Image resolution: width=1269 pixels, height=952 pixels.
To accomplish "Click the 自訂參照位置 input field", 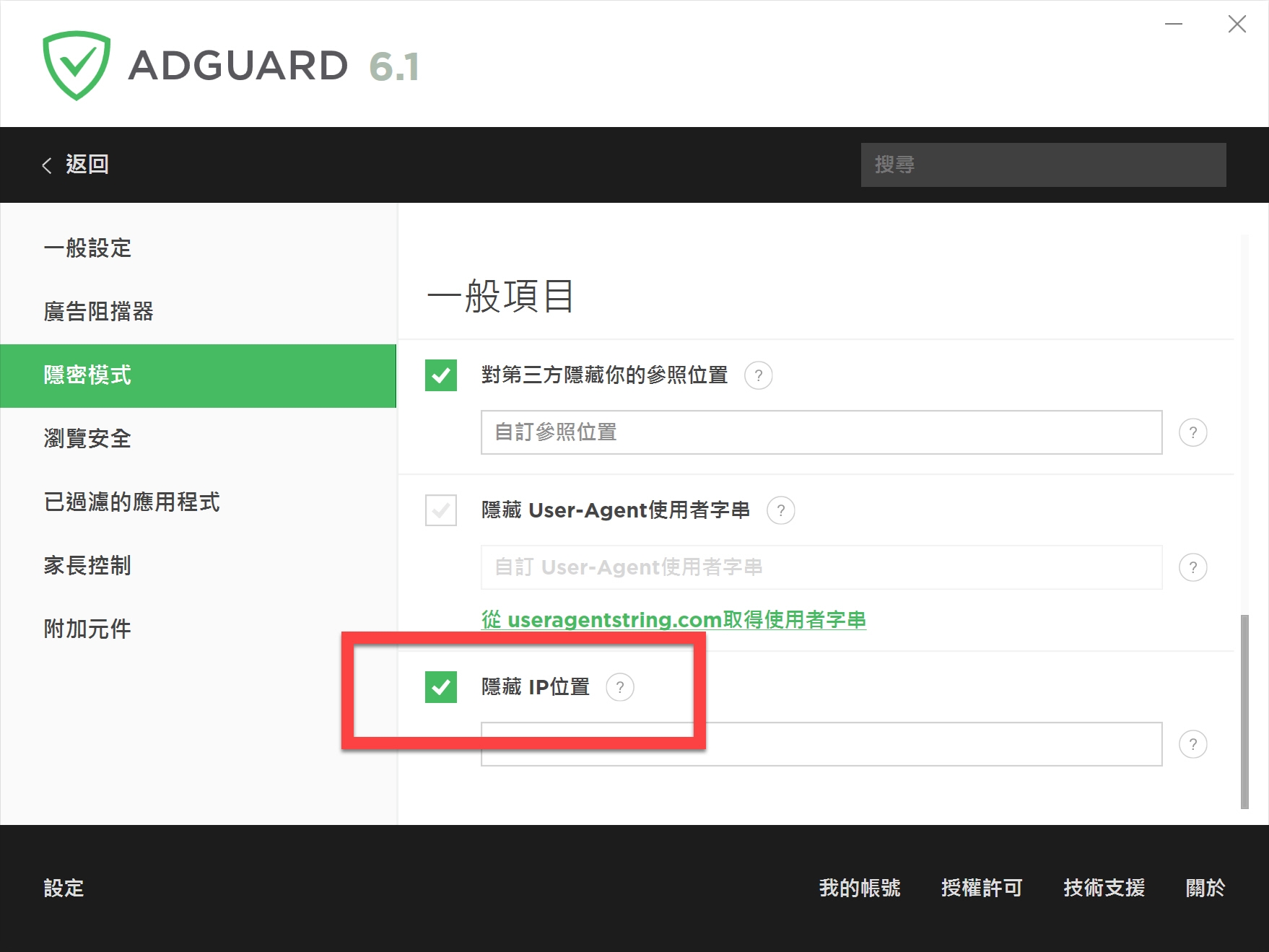I will coord(821,432).
